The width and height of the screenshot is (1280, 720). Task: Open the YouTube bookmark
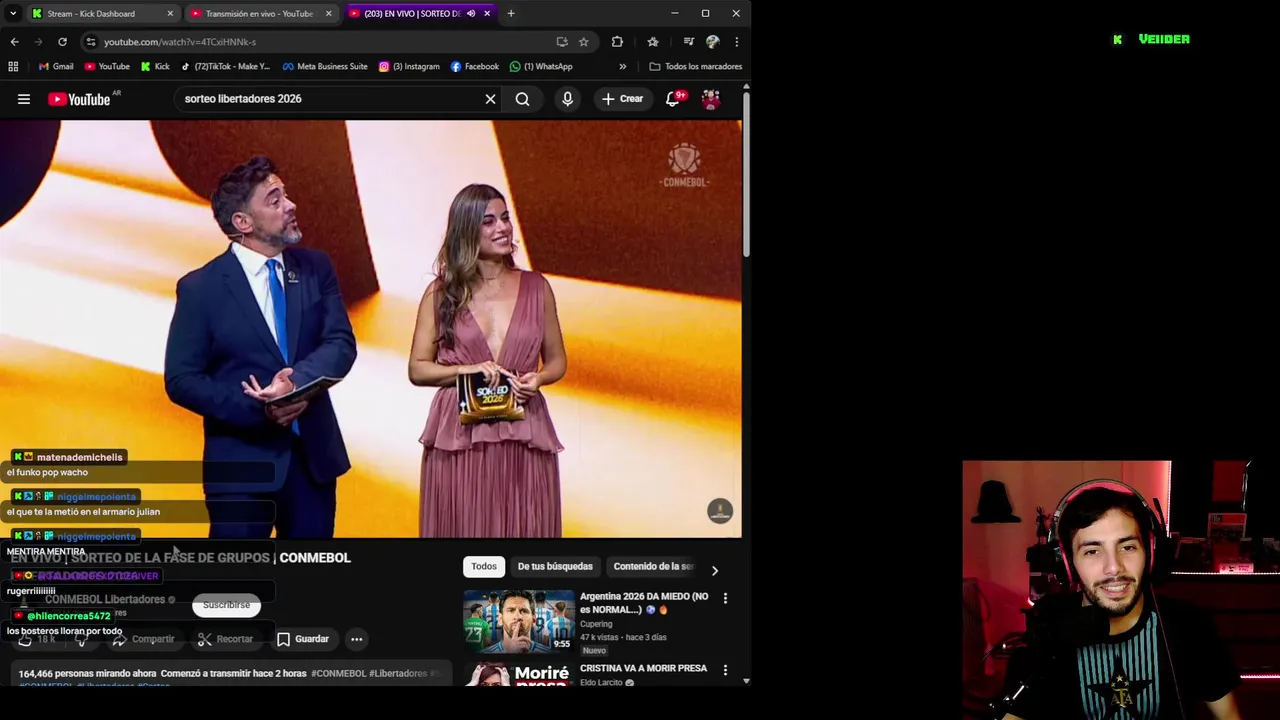point(107,66)
